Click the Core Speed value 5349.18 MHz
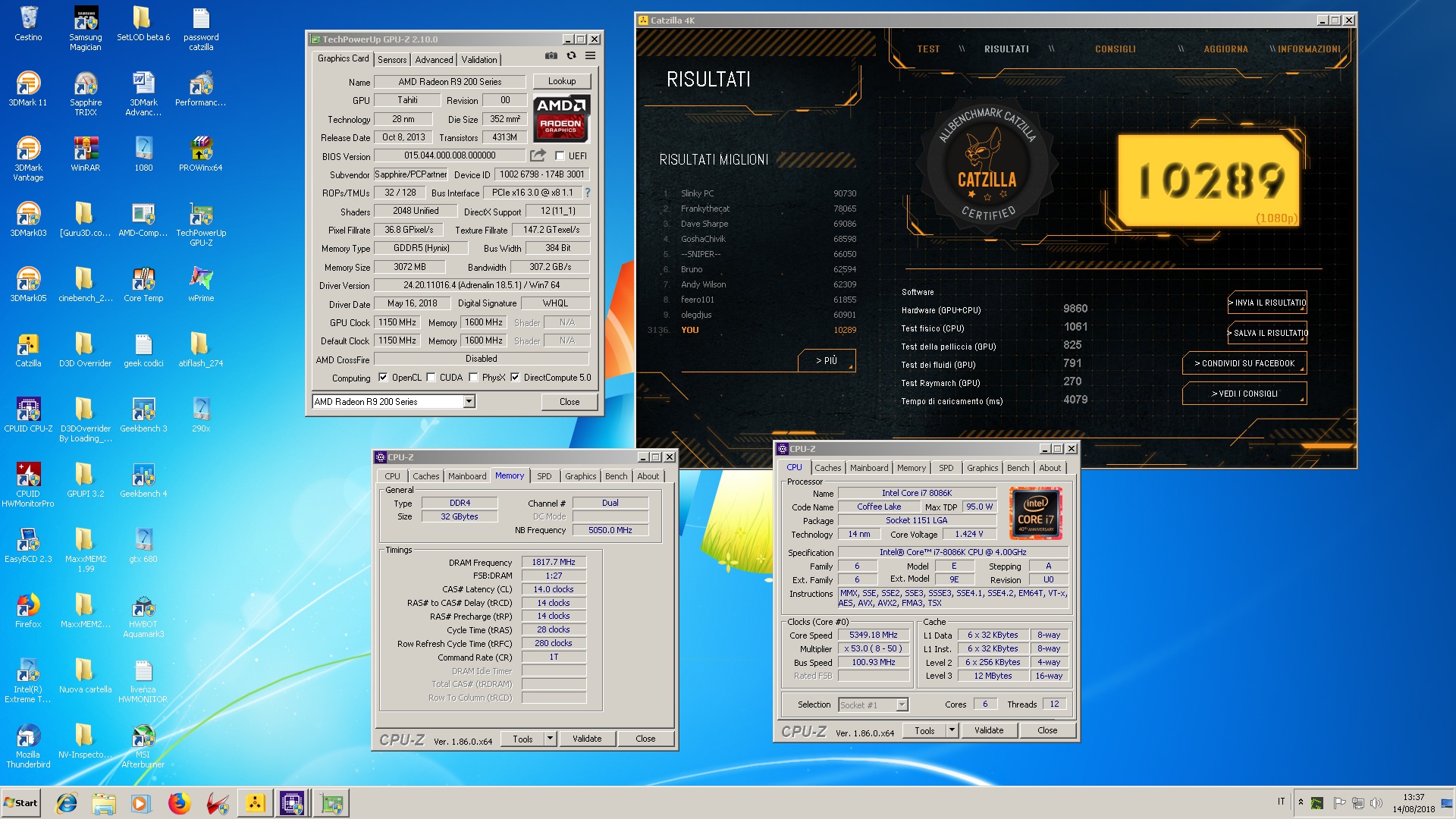This screenshot has width=1456, height=819. (873, 635)
